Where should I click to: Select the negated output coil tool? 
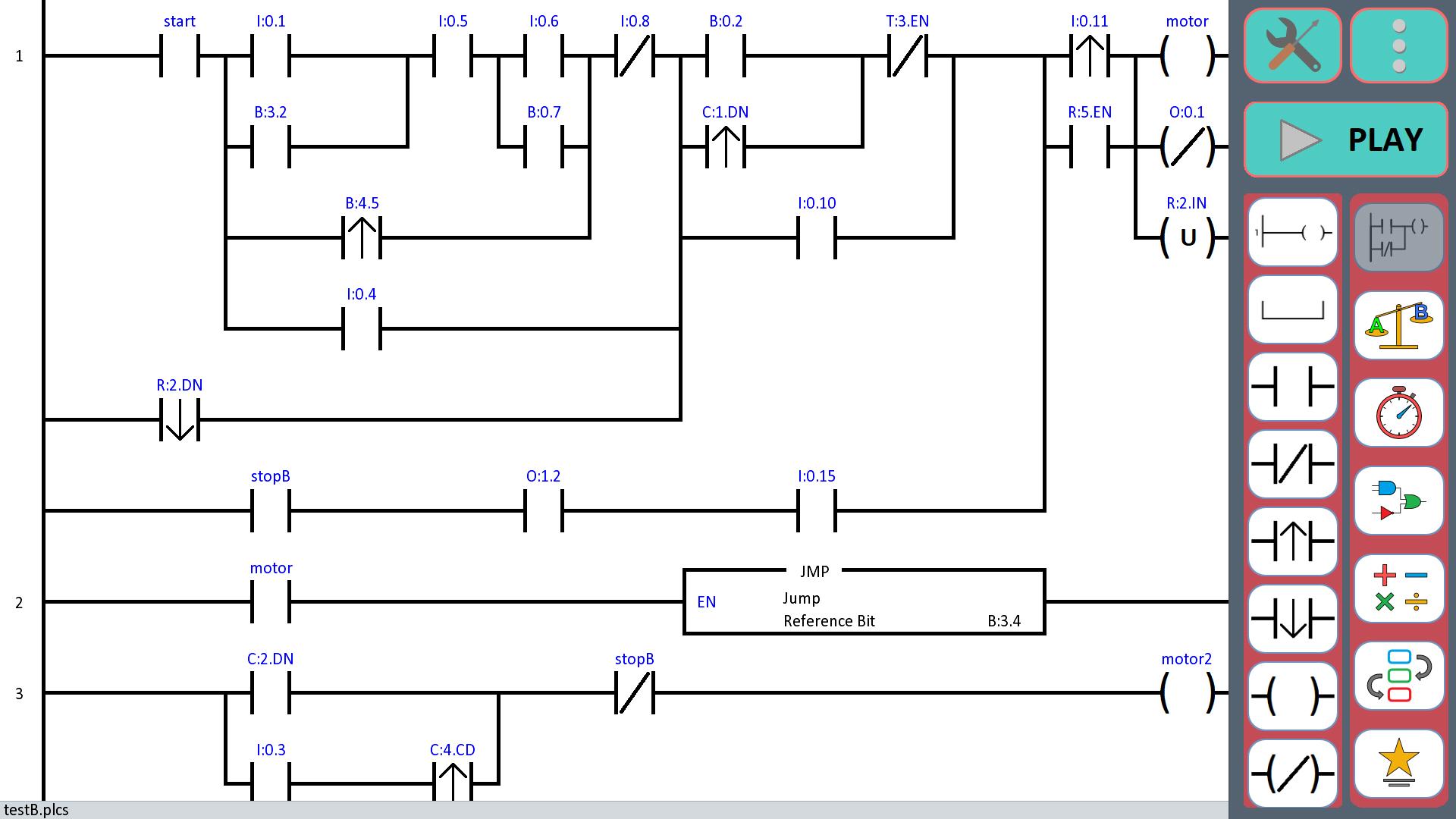point(1292,773)
